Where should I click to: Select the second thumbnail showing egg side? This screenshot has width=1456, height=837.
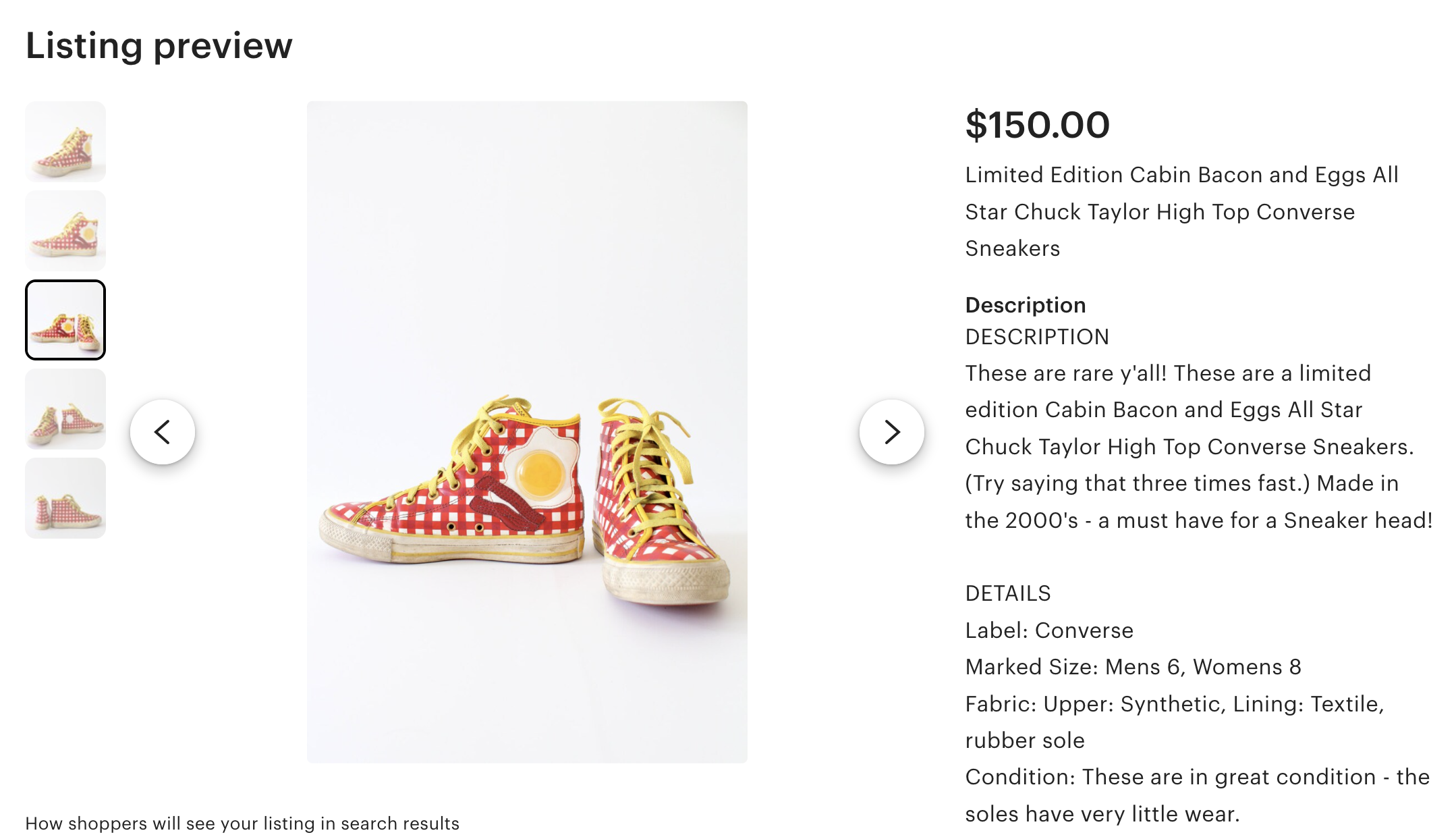pos(65,231)
